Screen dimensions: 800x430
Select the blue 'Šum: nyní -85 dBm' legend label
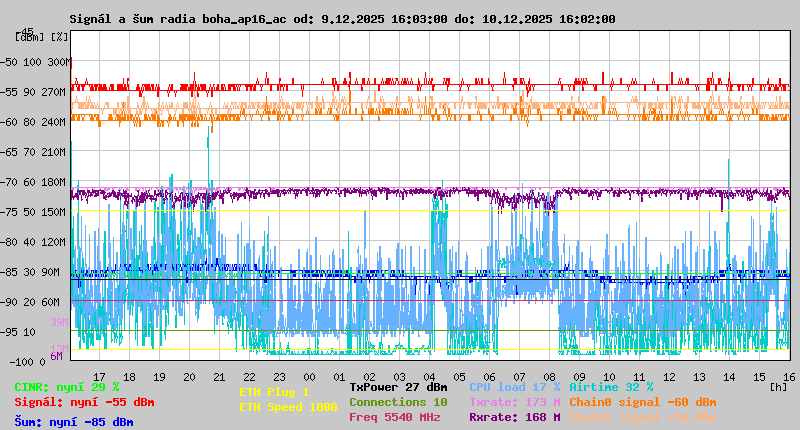click(x=74, y=422)
